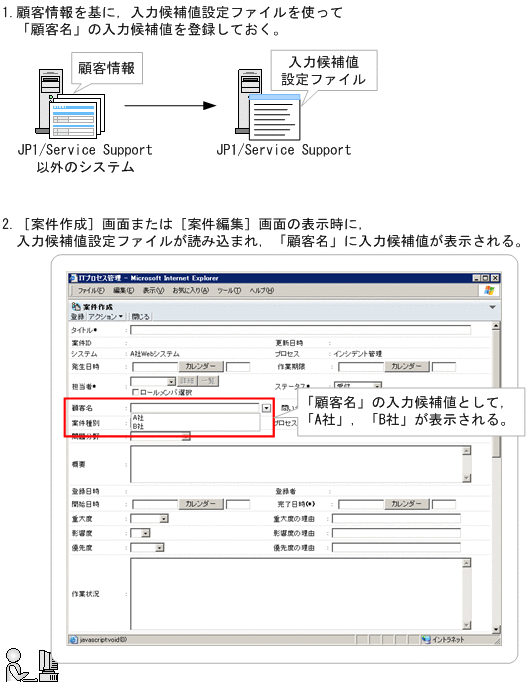Open カレンダー for 発生日時
The image size is (532, 688).
pyautogui.click(x=201, y=366)
